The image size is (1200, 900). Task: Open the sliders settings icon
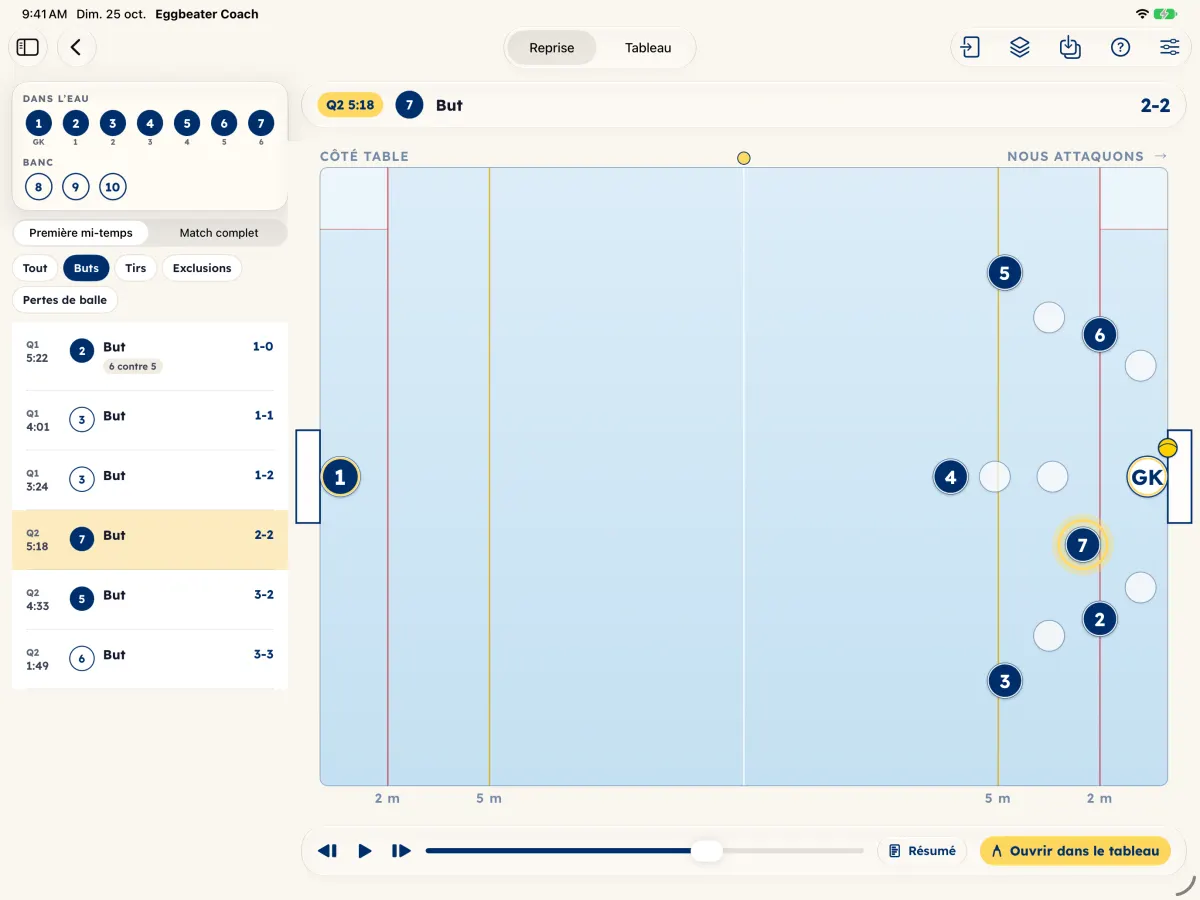(1170, 47)
